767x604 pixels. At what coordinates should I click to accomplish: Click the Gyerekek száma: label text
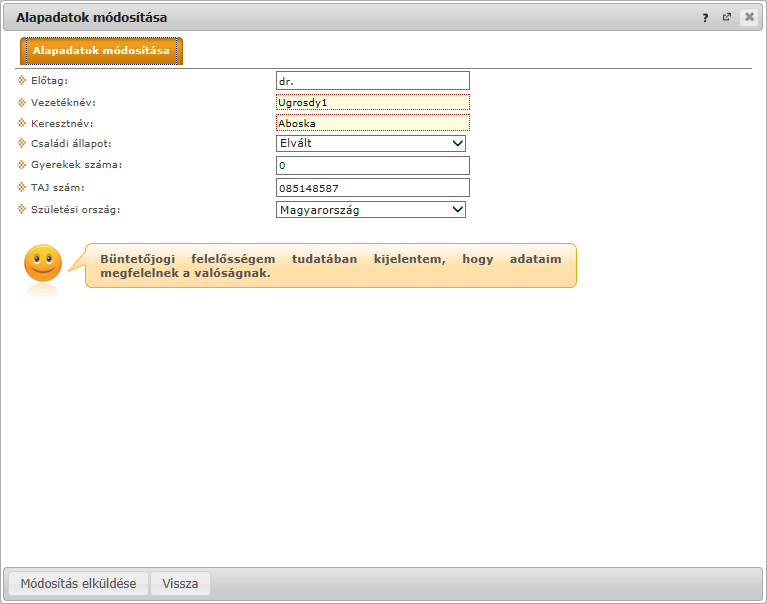click(77, 165)
